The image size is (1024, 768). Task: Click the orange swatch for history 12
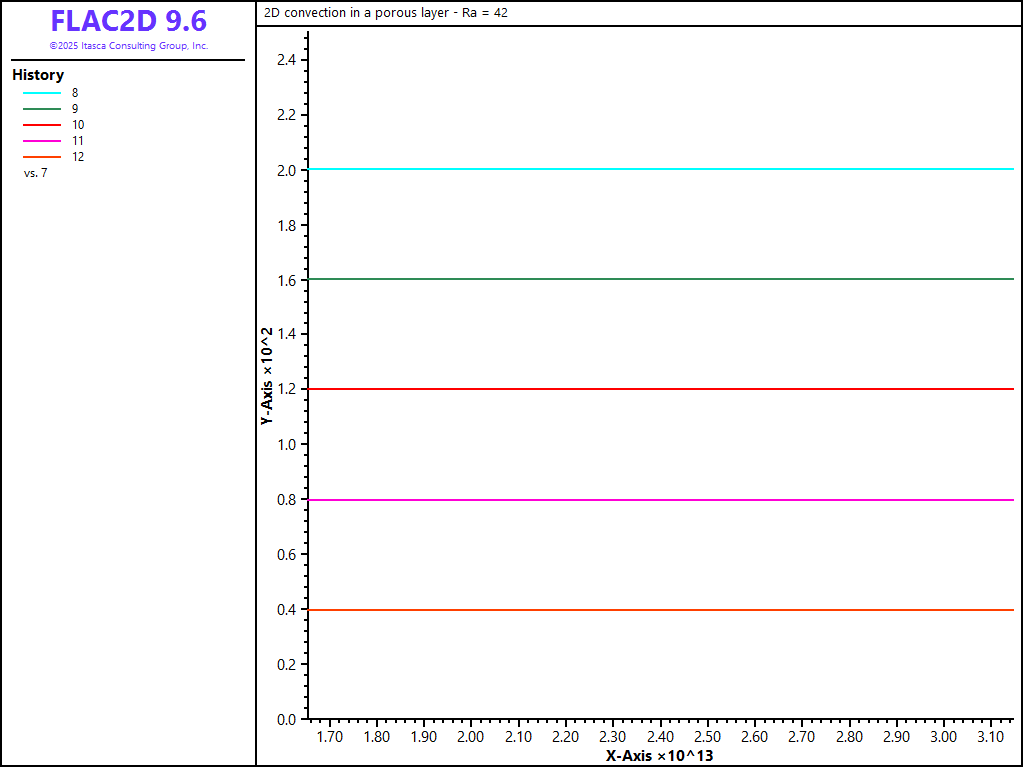[x=42, y=157]
